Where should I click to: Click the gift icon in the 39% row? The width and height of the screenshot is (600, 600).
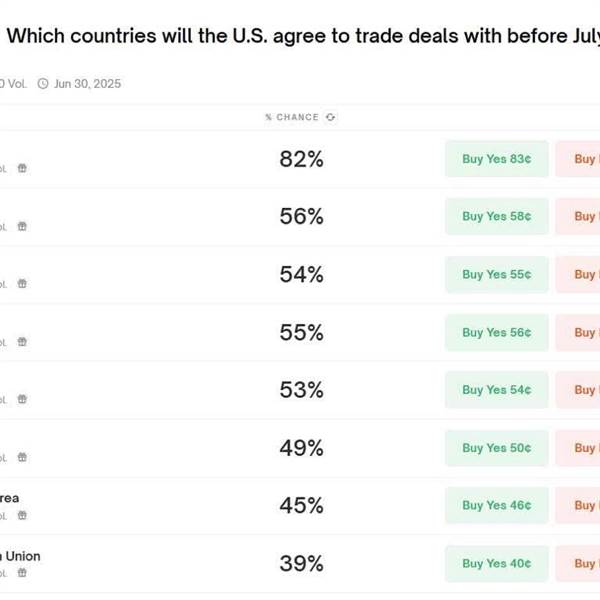22,573
